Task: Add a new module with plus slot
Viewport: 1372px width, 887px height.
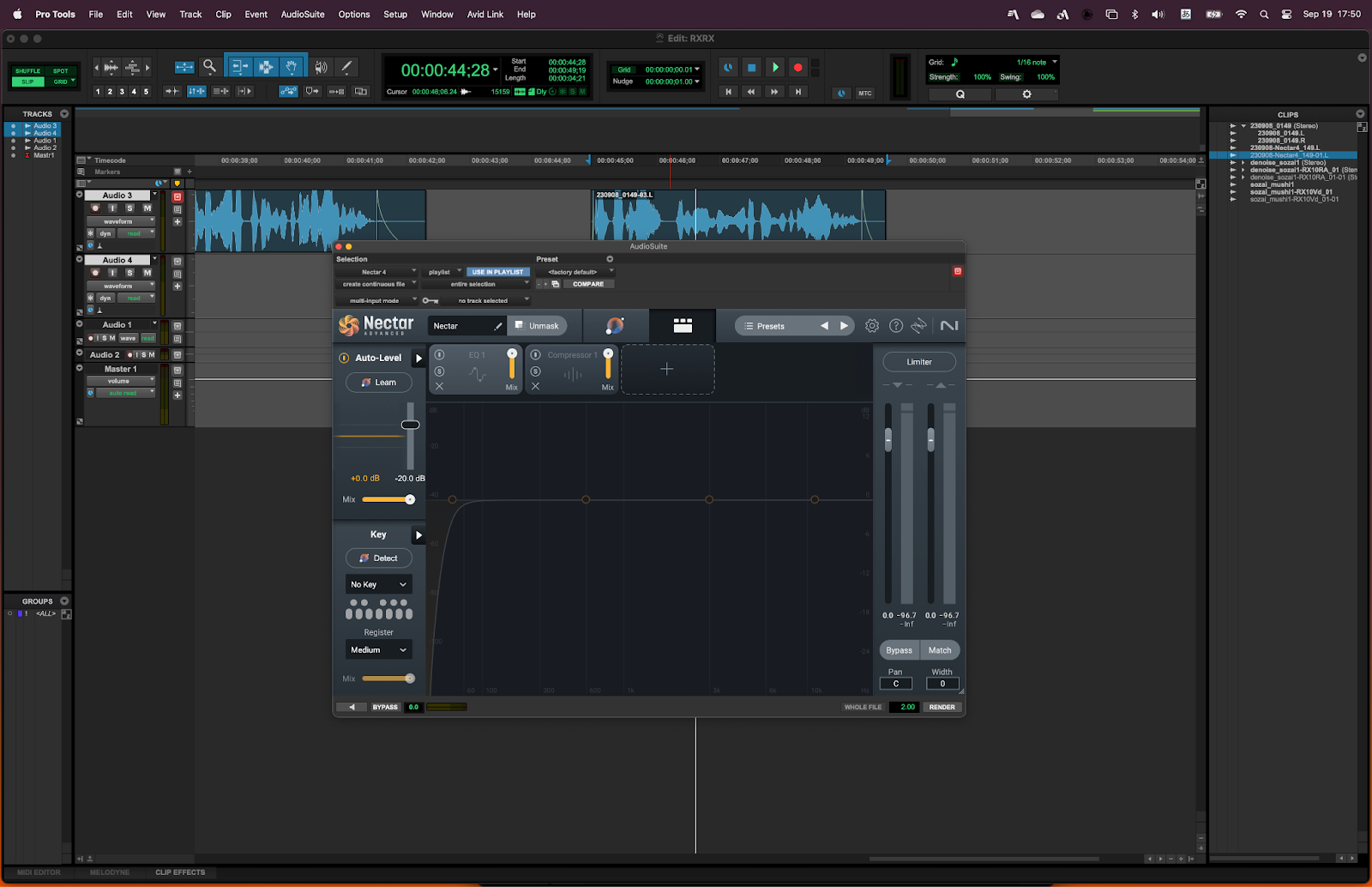Action: 667,369
